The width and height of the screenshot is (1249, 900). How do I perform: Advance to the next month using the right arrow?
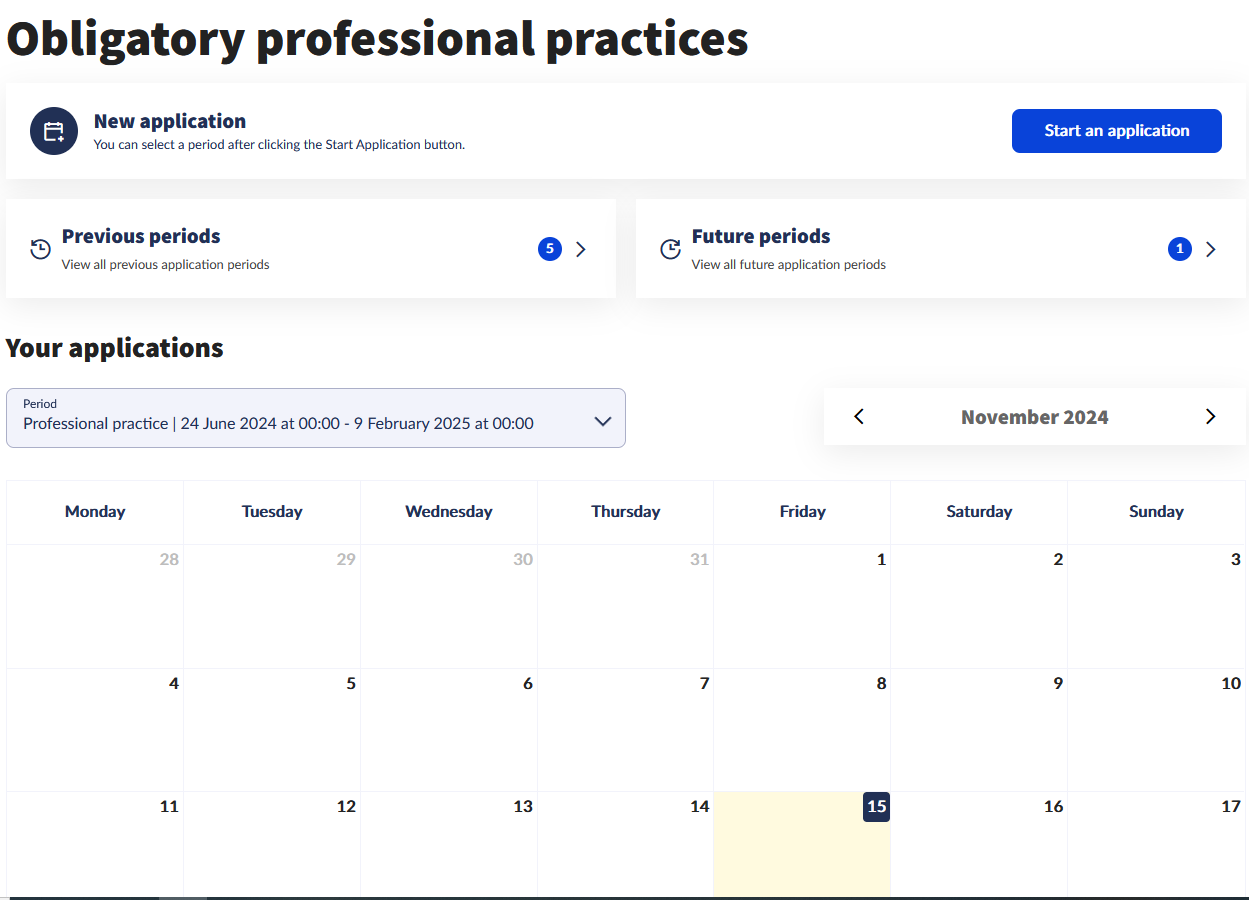coord(1210,417)
